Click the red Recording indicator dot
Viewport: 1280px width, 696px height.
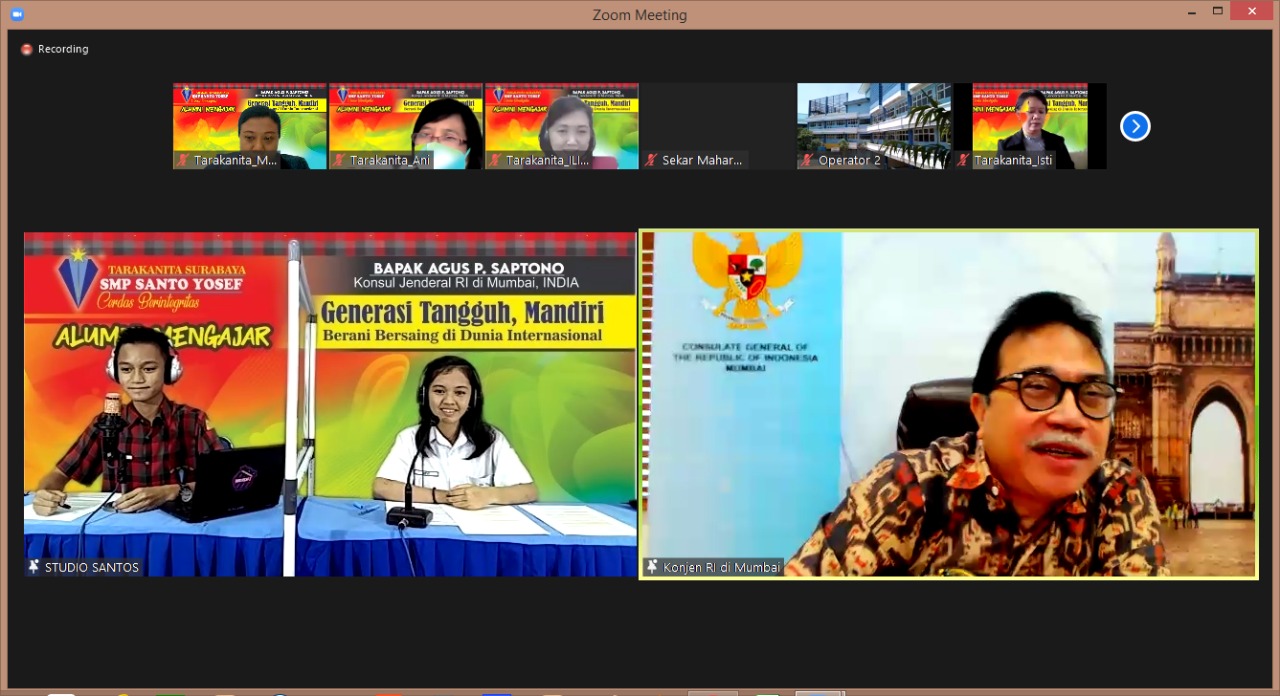tap(27, 49)
